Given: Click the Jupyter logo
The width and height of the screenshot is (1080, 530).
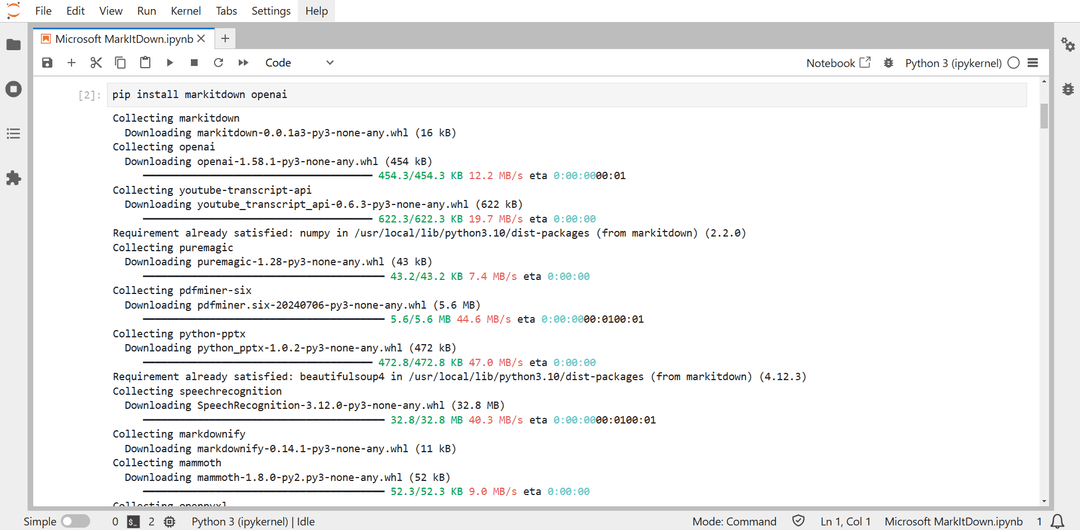Looking at the screenshot, I should pos(13,10).
